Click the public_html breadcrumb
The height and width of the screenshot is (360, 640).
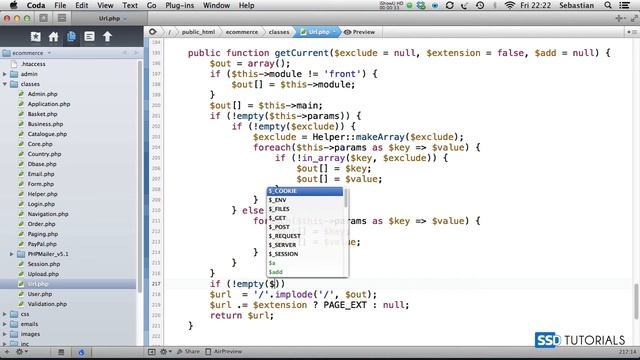point(198,32)
